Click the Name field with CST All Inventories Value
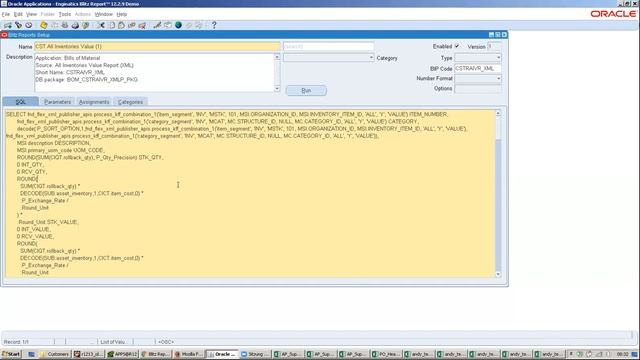This screenshot has width=640, height=360. (158, 47)
